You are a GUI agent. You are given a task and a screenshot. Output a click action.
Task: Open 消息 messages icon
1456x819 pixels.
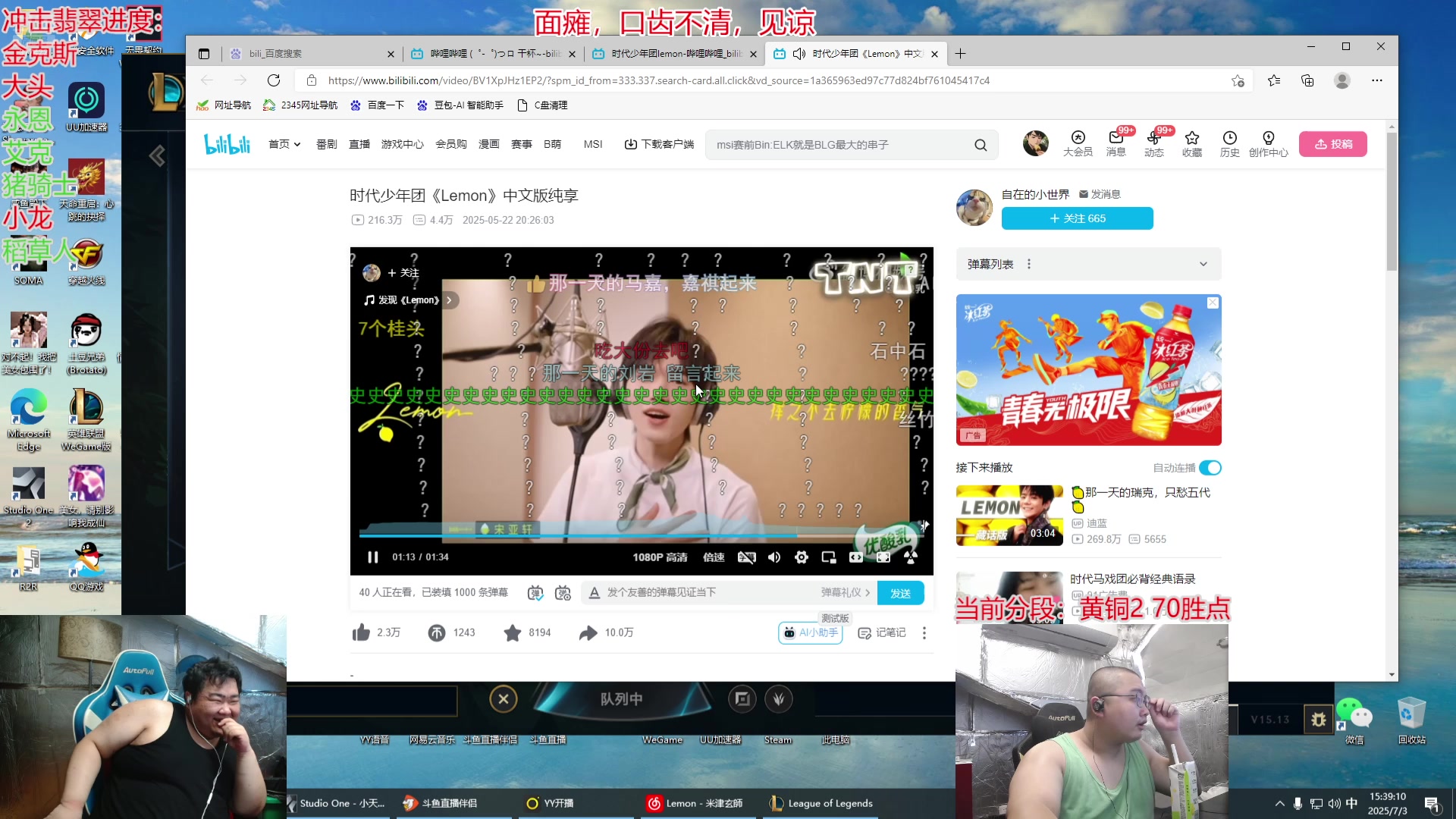(x=1116, y=143)
